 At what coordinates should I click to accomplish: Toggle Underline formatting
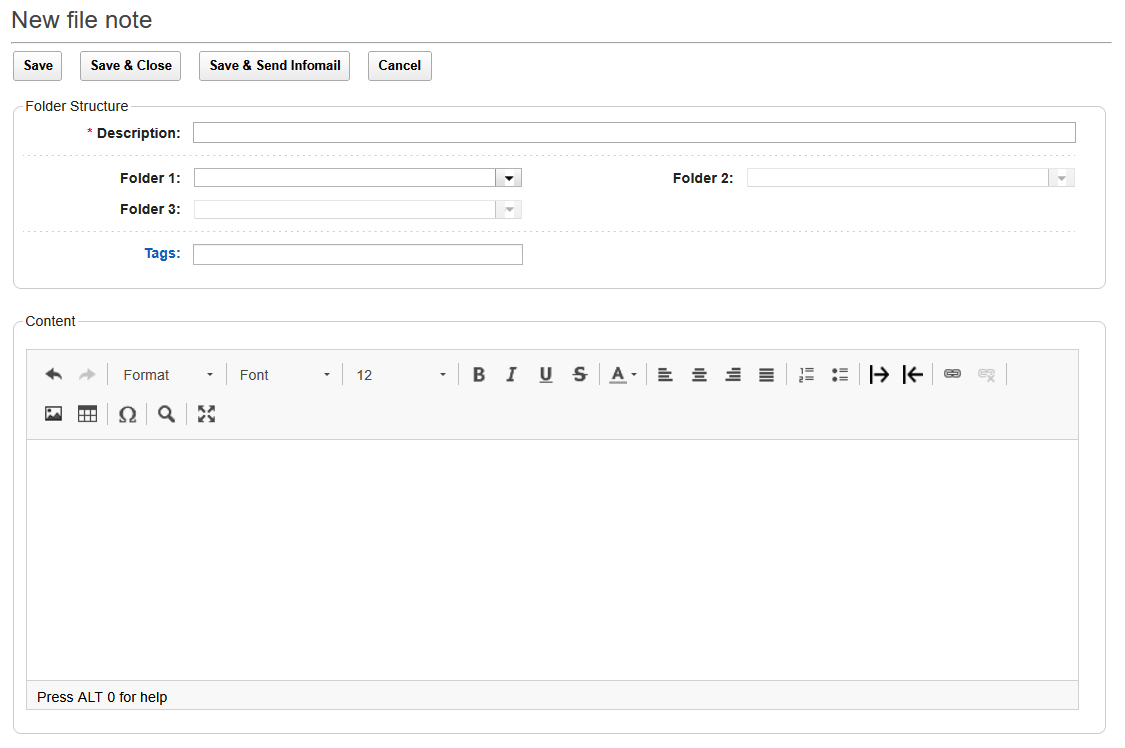pyautogui.click(x=545, y=375)
